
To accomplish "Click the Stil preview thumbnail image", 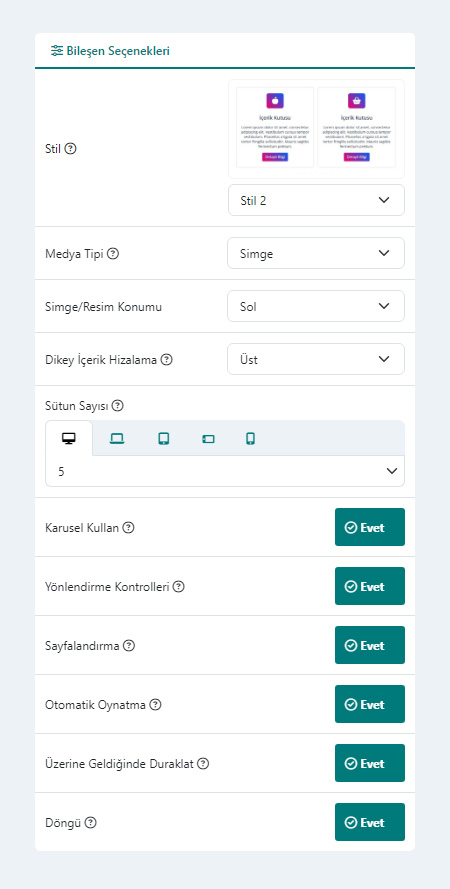I will tap(316, 129).
